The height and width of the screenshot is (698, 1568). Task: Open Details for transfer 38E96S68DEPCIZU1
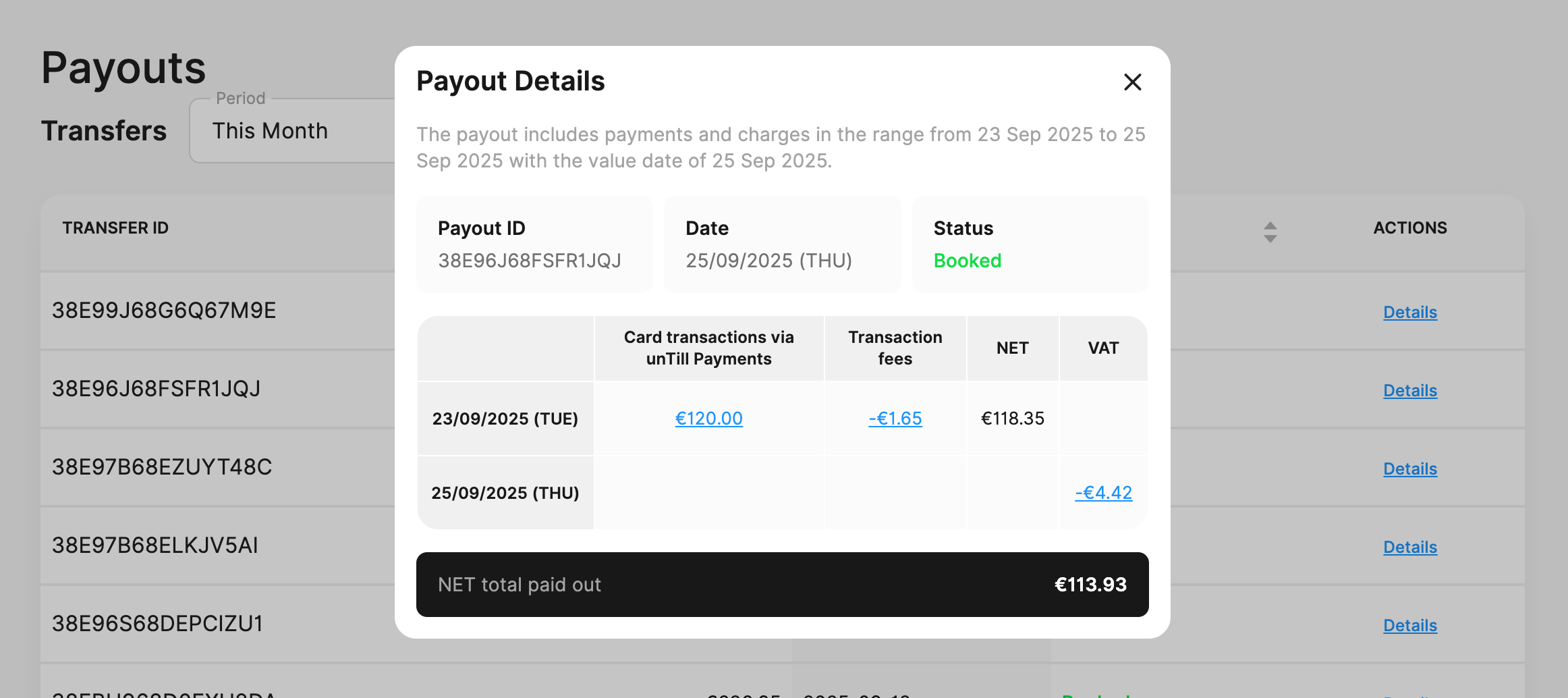coord(1409,625)
